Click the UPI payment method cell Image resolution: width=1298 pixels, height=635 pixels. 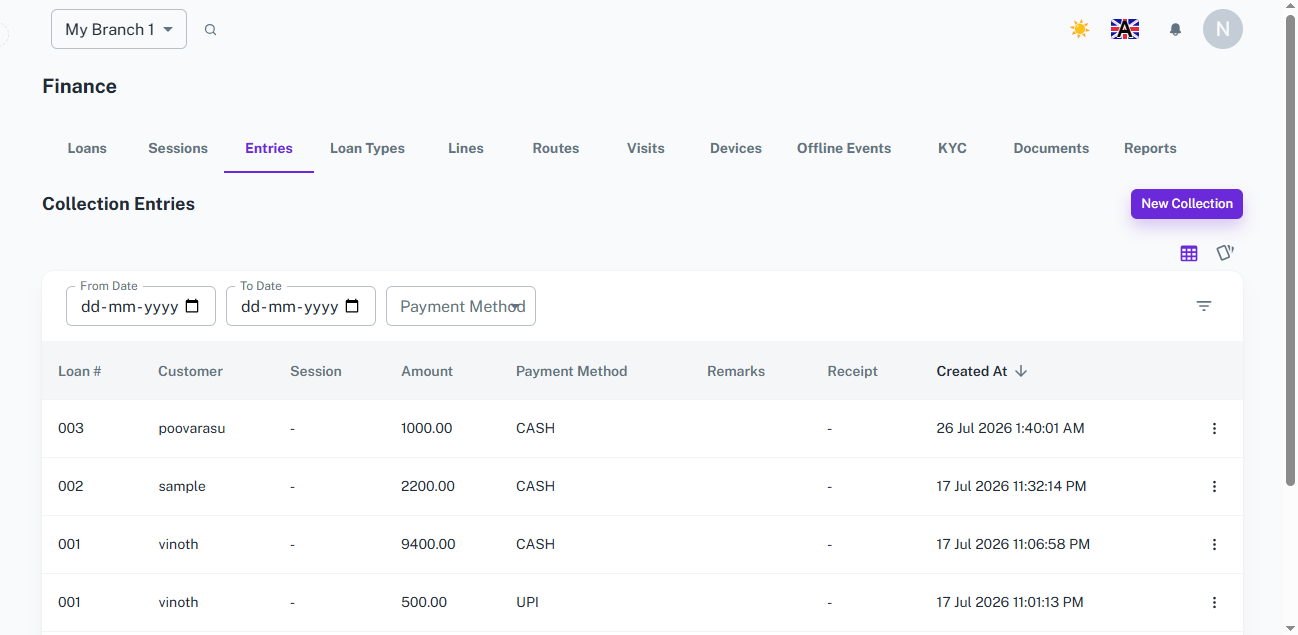pyautogui.click(x=529, y=602)
